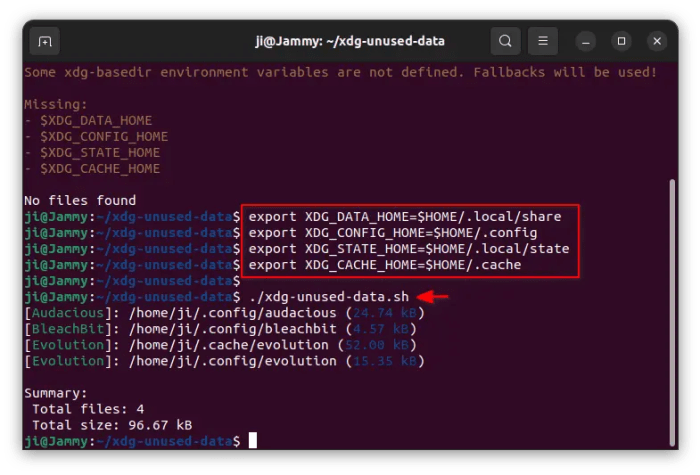This screenshot has width=700, height=475.
Task: Click the [BleachBit] result line
Action: (x=220, y=329)
